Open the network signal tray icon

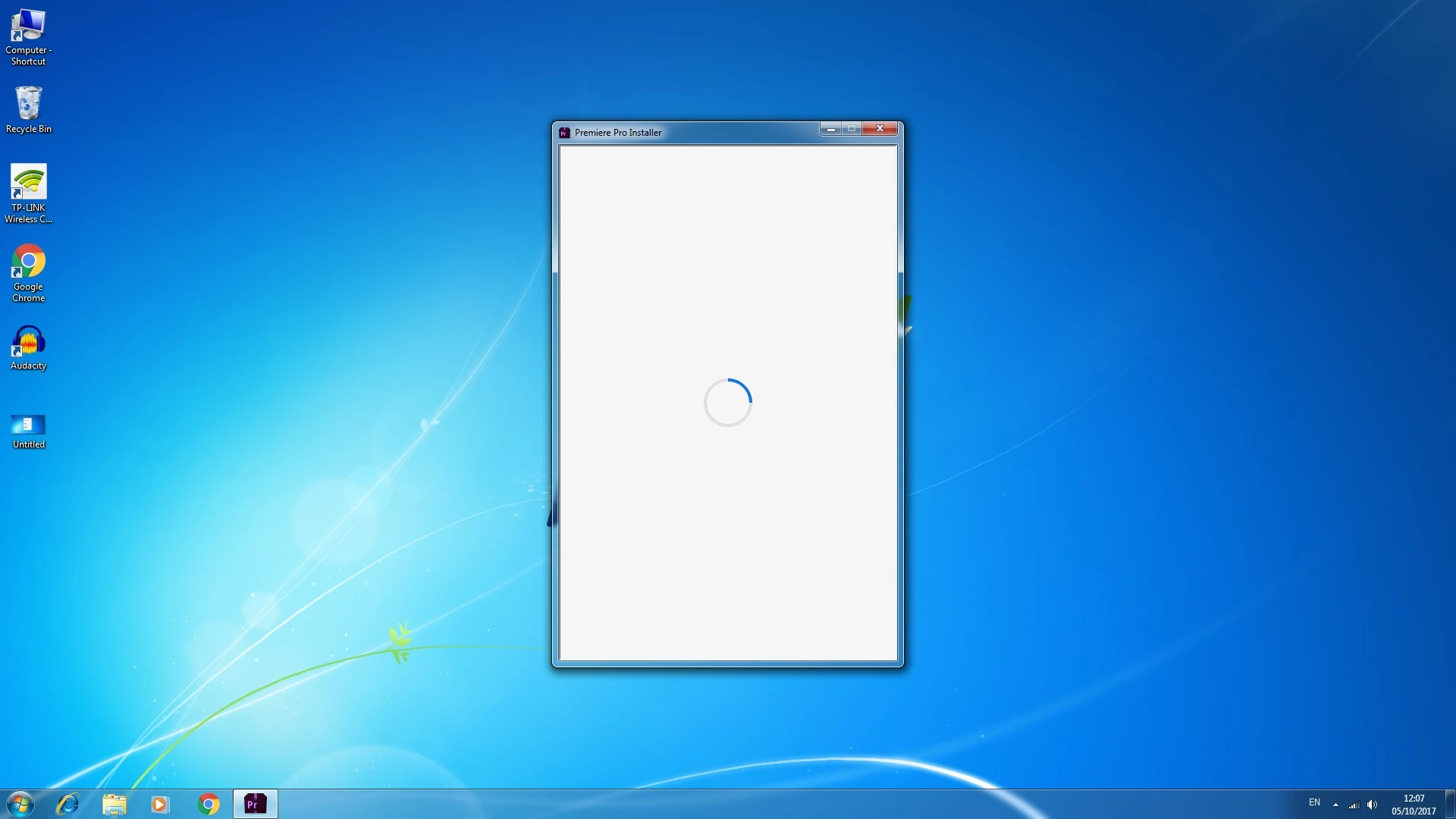1354,805
